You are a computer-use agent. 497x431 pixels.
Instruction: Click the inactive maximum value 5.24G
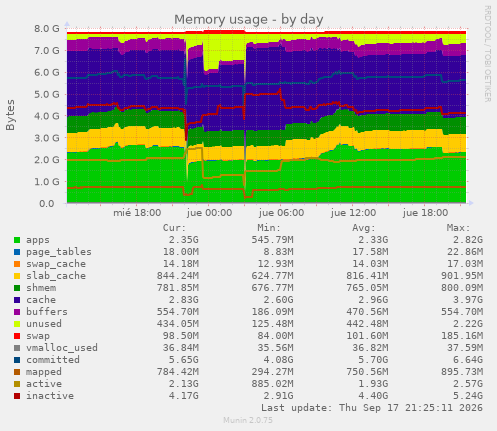click(468, 396)
